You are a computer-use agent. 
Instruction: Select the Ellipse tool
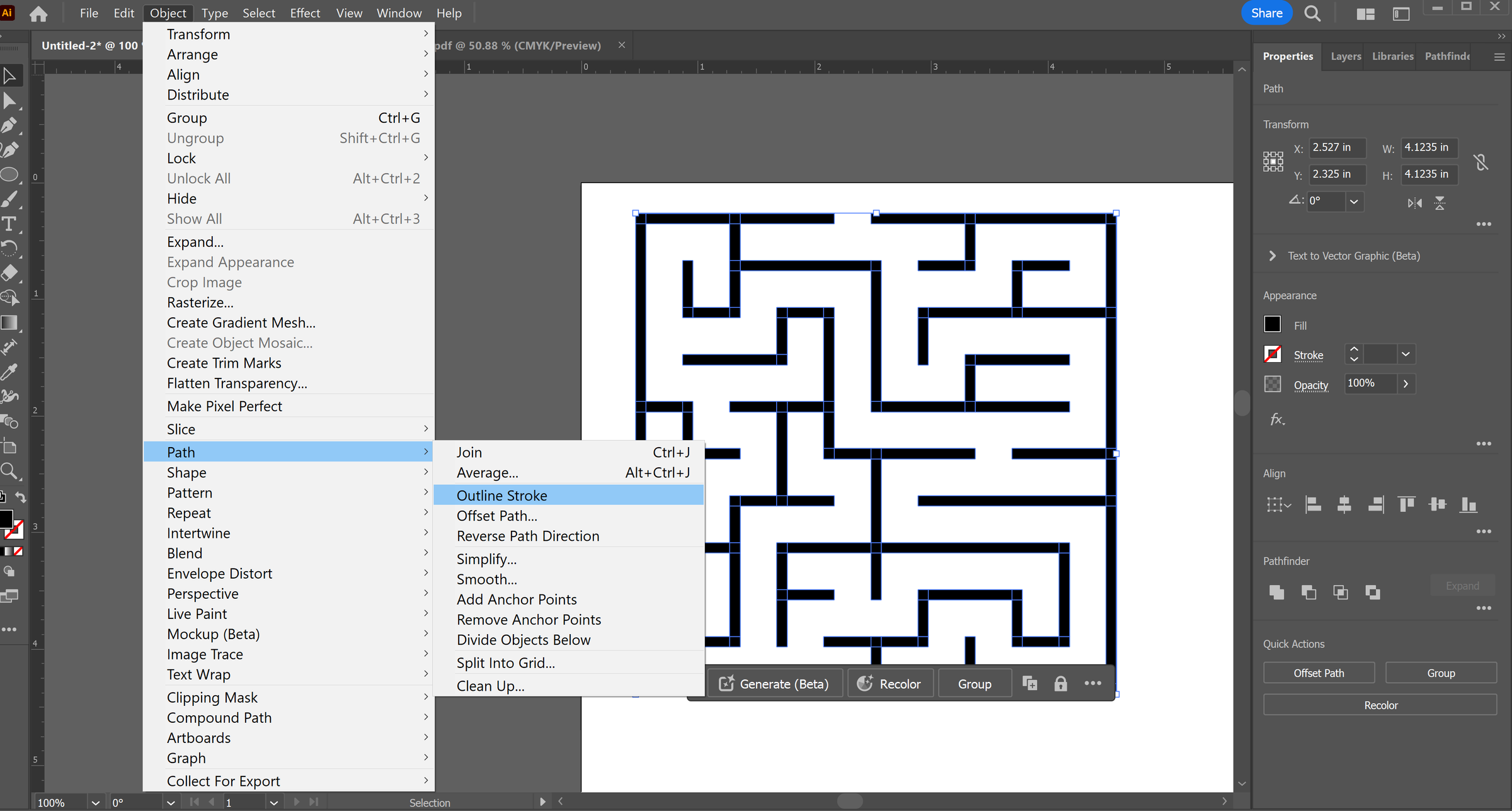10,174
